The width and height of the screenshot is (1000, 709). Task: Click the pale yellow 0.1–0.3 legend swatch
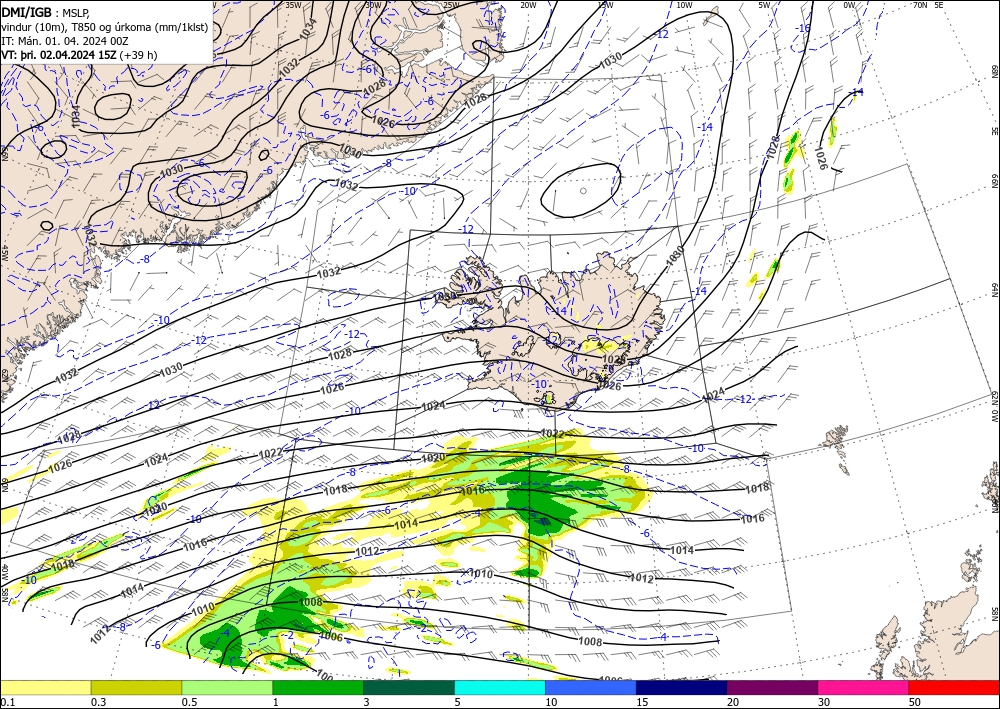(45, 687)
